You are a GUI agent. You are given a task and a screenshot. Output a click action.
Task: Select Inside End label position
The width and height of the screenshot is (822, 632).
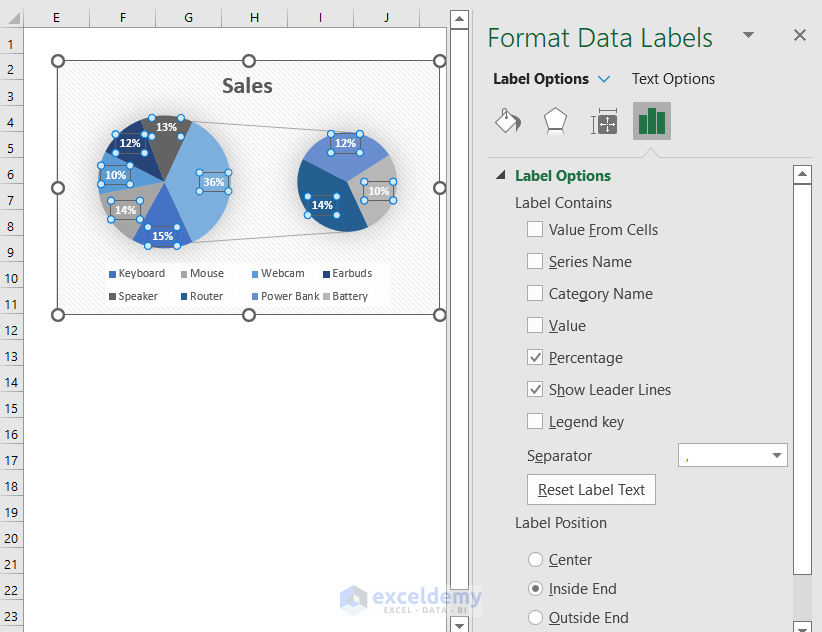[535, 589]
